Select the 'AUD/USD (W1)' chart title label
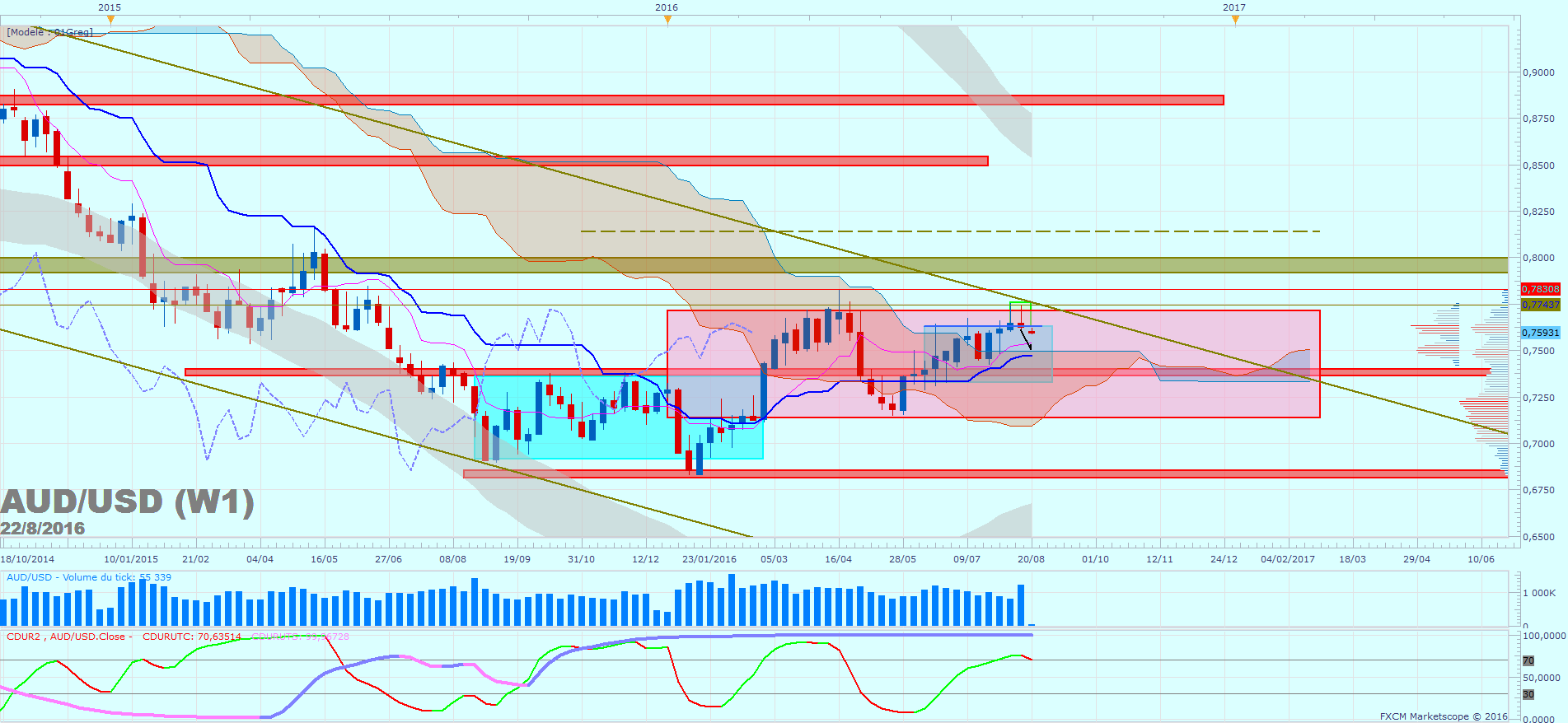 128,501
